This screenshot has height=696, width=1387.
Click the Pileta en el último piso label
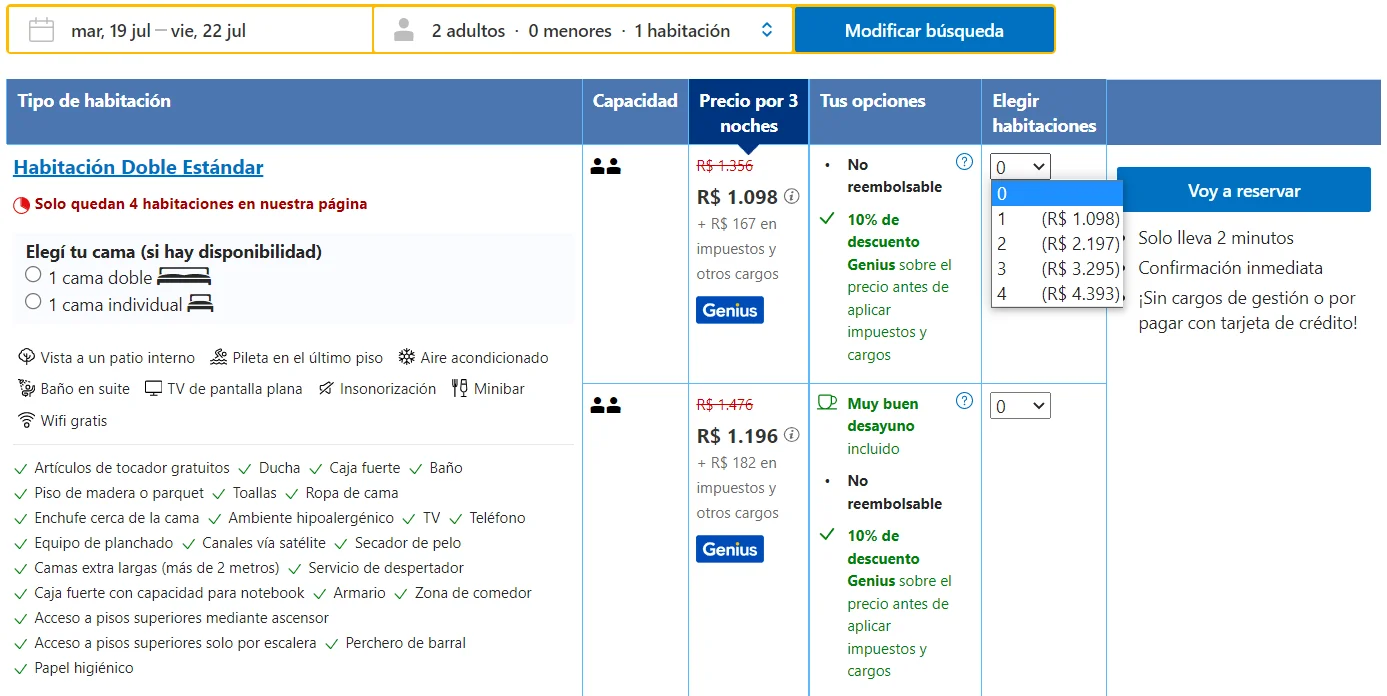(x=308, y=358)
